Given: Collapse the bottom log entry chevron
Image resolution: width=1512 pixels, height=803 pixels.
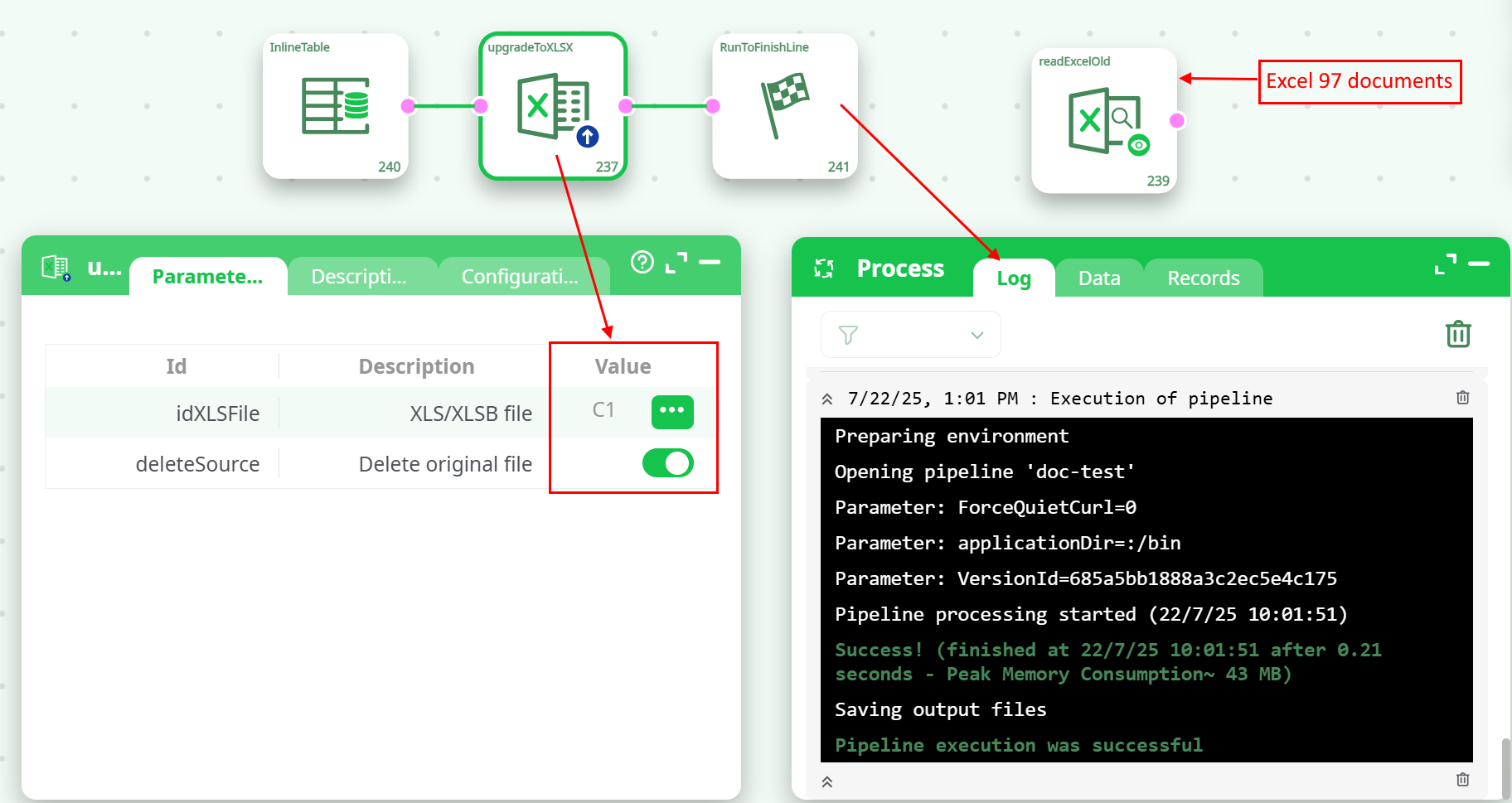Looking at the screenshot, I should (x=827, y=781).
